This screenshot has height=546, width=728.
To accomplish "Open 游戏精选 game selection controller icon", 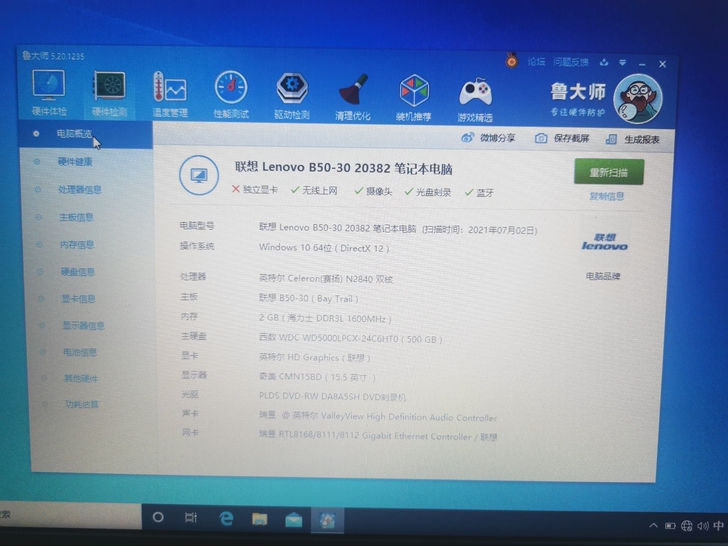I will 474,99.
